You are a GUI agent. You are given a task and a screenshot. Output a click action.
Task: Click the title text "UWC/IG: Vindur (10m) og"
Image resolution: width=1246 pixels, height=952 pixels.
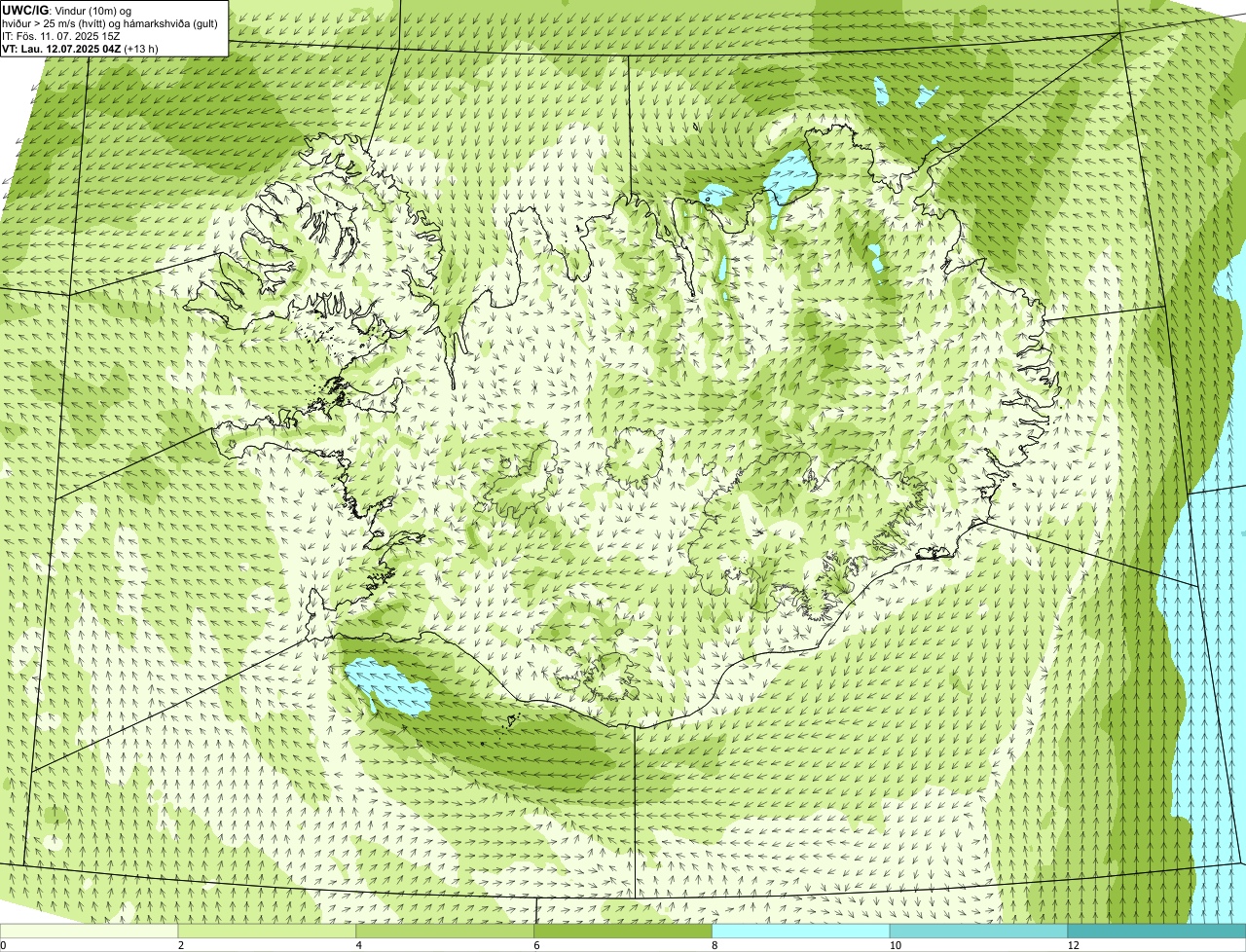click(67, 10)
